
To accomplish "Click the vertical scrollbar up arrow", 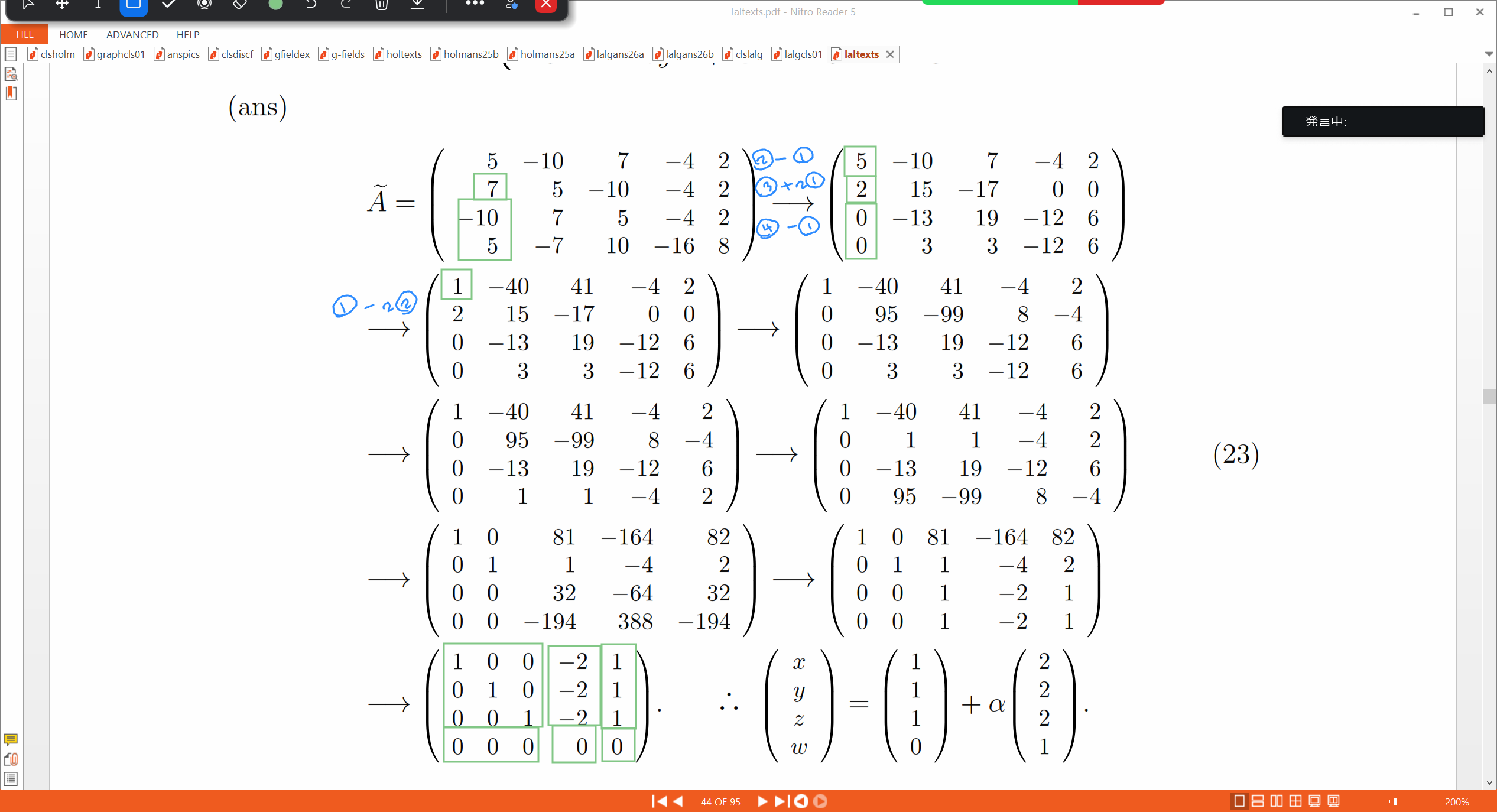I will coord(1489,71).
